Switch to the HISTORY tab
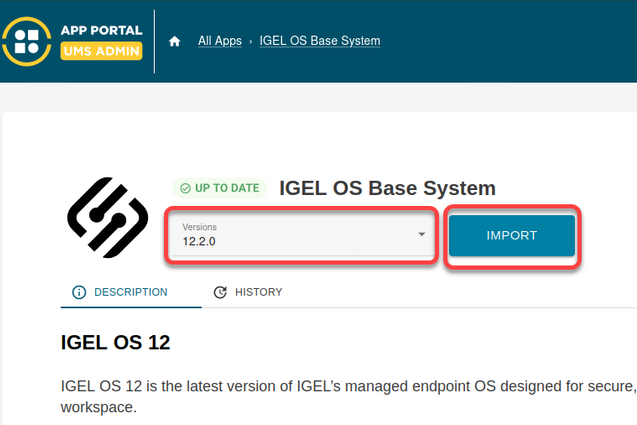 (x=258, y=292)
